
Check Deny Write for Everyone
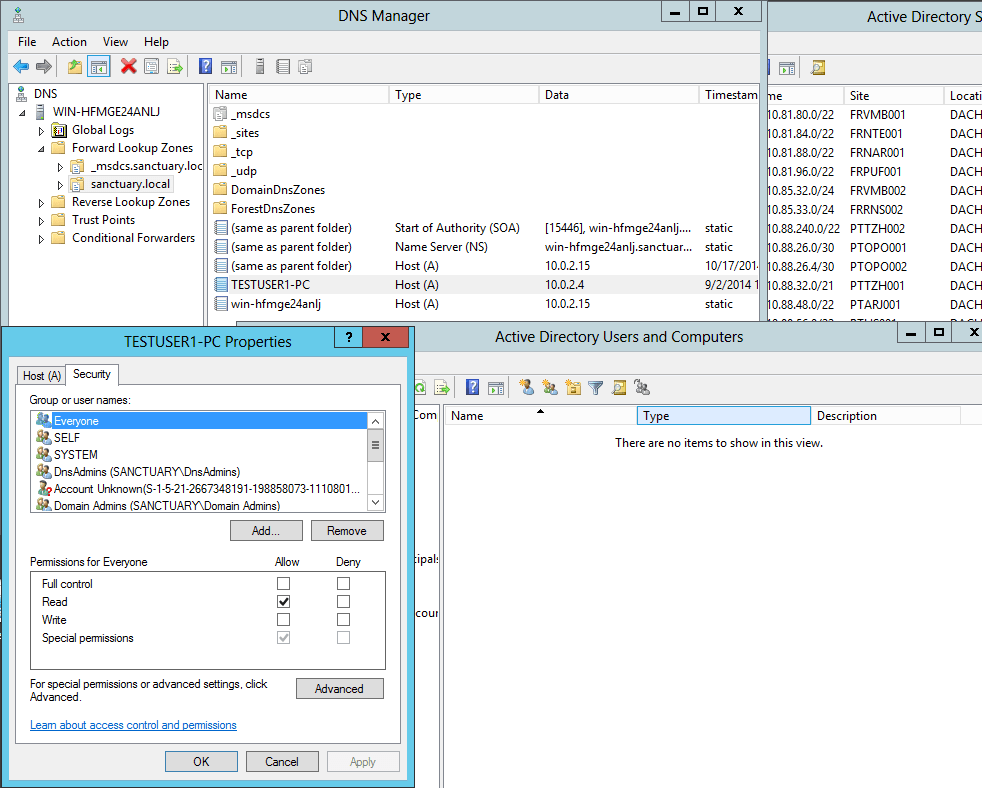pos(344,619)
